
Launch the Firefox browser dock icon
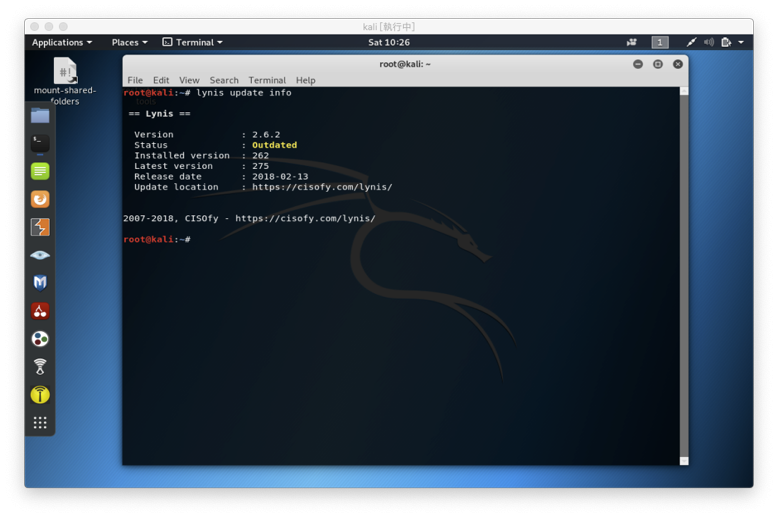pos(40,199)
